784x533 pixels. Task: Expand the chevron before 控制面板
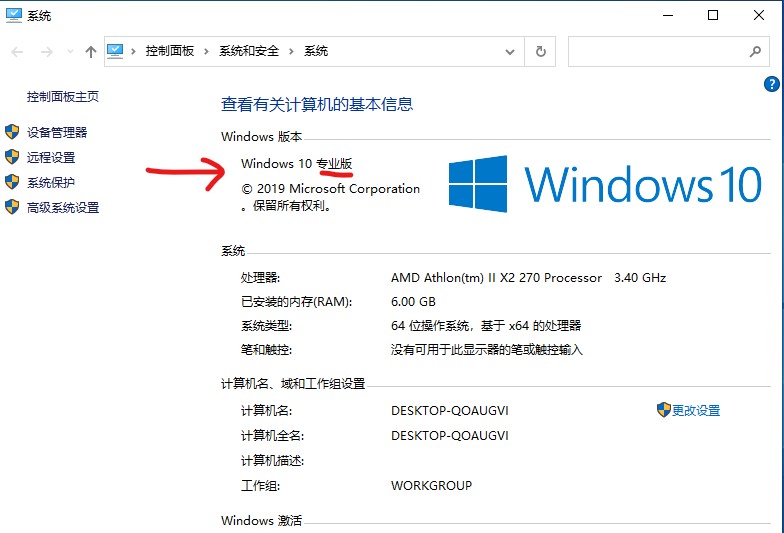tap(134, 51)
